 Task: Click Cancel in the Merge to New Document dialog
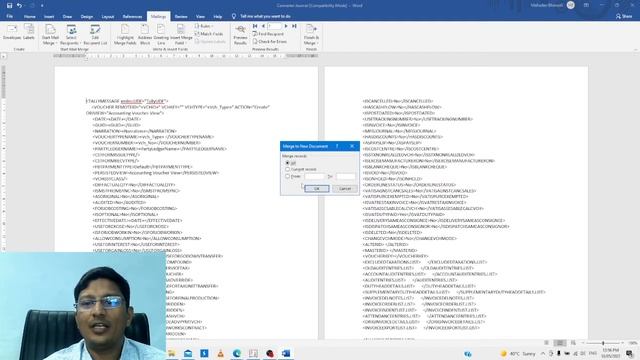point(345,189)
